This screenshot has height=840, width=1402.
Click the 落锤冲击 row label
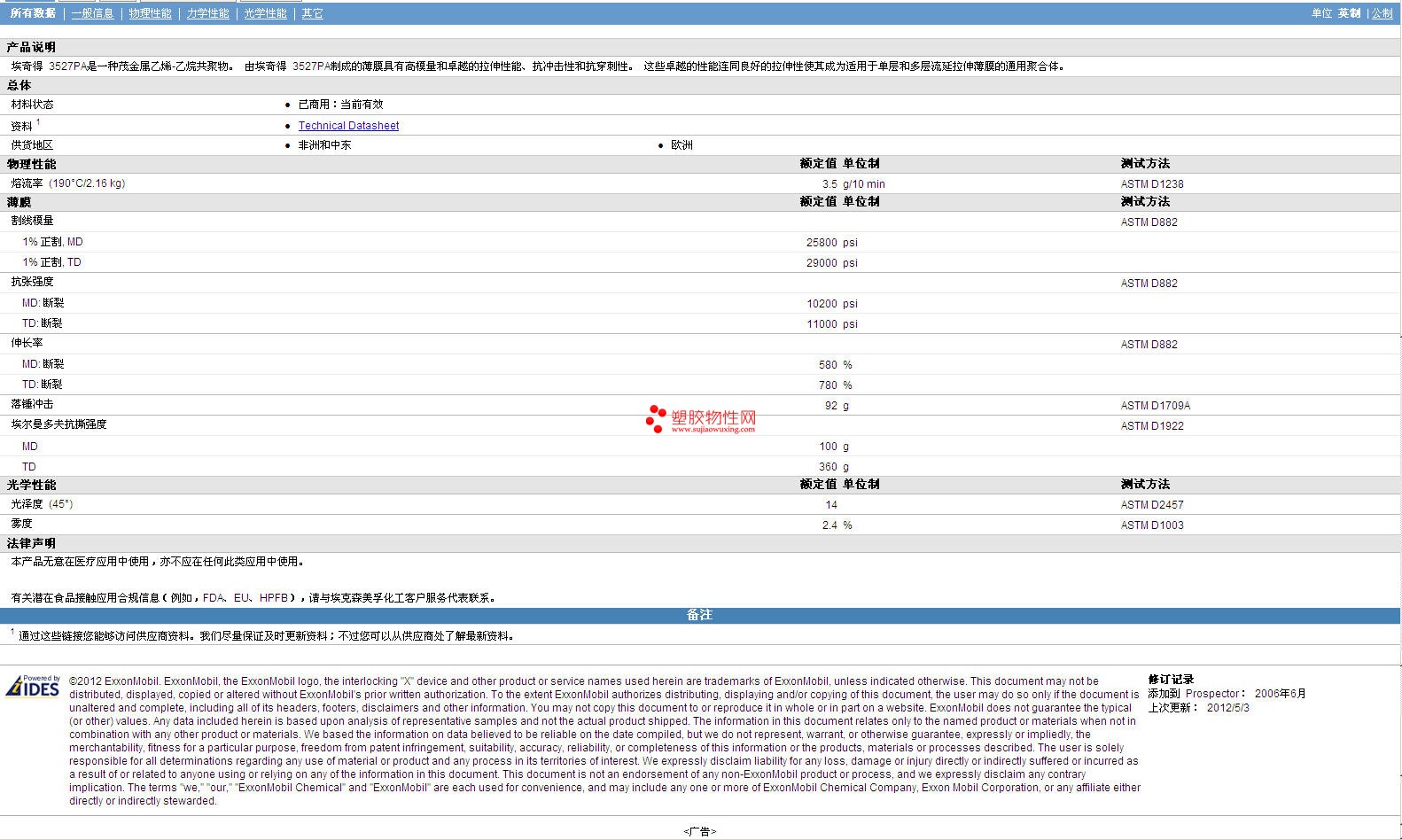pyautogui.click(x=33, y=404)
